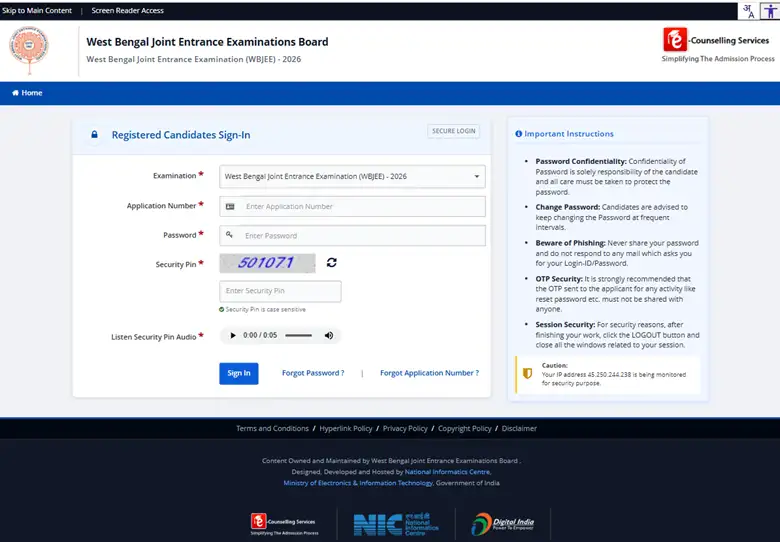
Task: Click the Sign In button
Action: tap(239, 373)
